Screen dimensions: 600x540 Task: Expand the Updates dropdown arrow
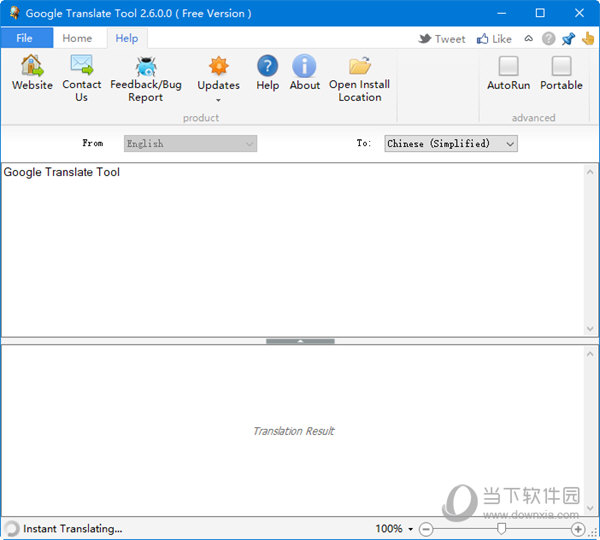218,100
